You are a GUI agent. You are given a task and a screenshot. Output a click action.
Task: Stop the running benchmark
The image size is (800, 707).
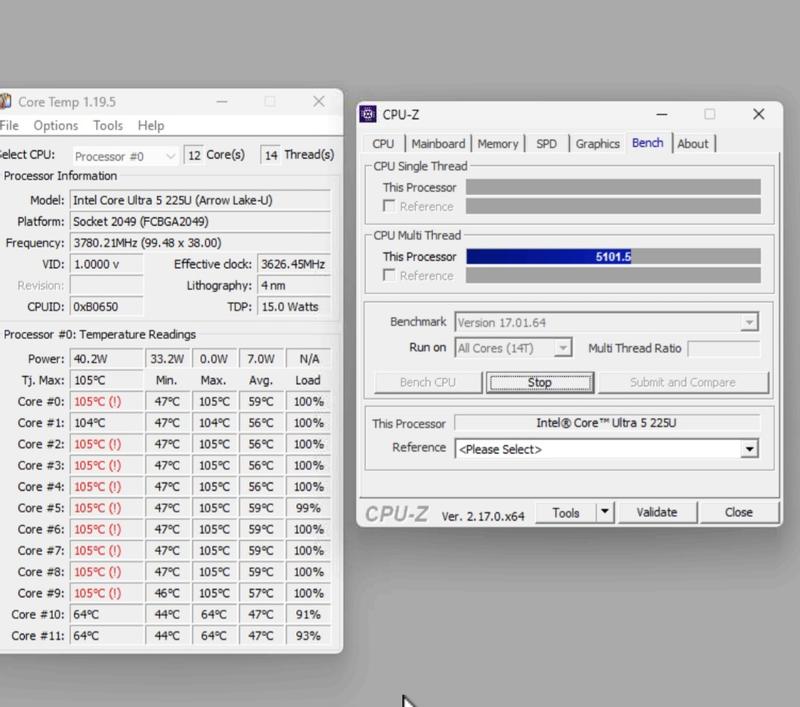[x=539, y=382]
